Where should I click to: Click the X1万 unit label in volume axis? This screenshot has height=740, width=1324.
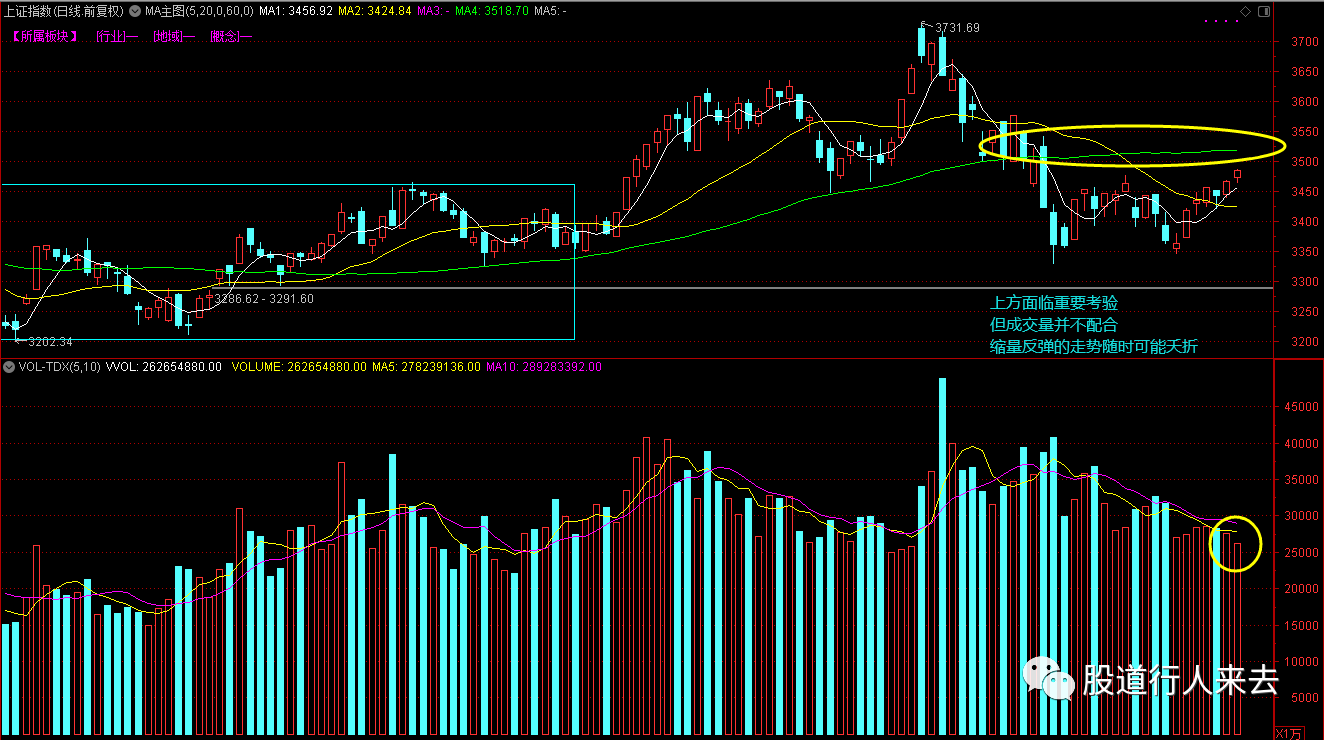pyautogui.click(x=1291, y=732)
